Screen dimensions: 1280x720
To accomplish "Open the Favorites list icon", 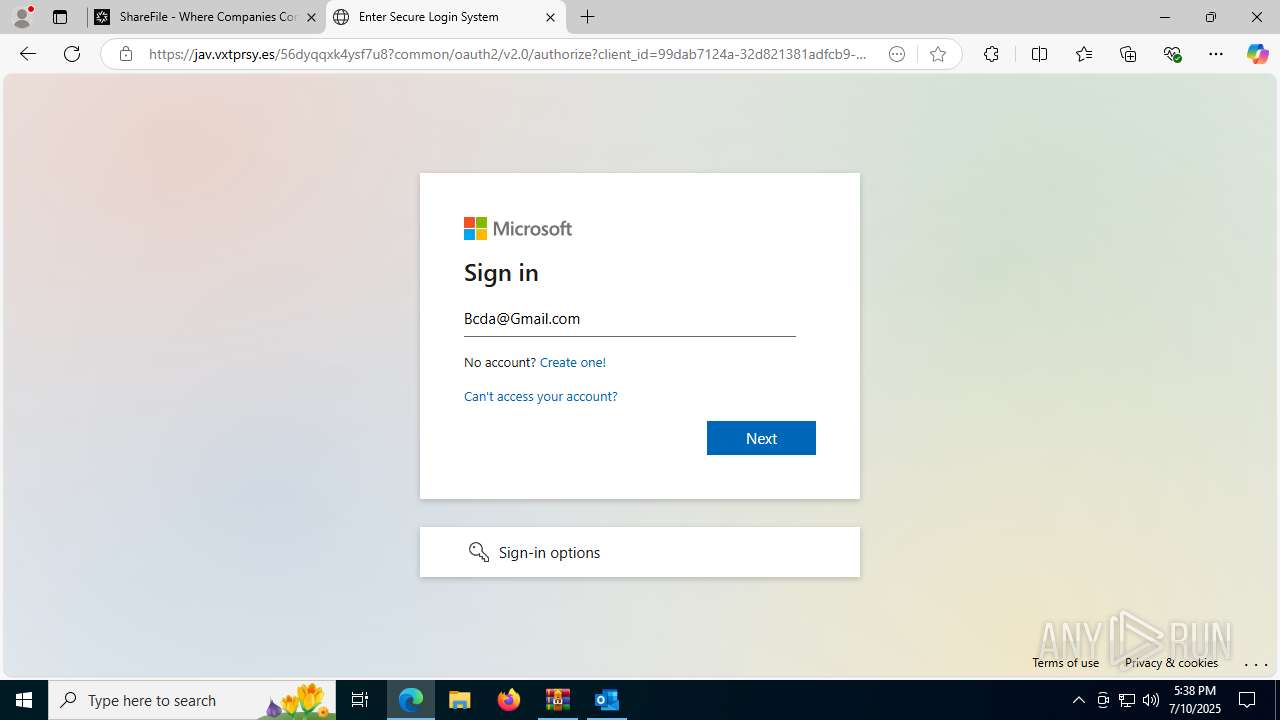I will coord(1084,54).
